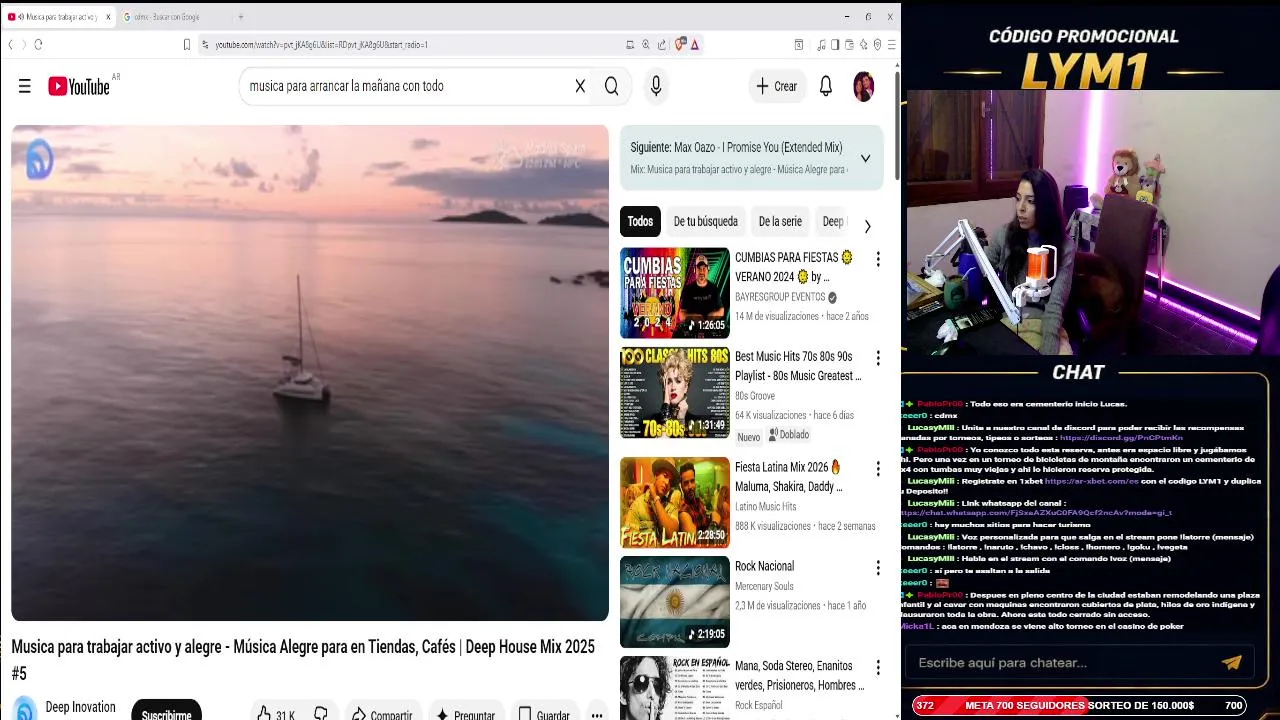
Task: Open the browser main menu
Action: [x=891, y=44]
